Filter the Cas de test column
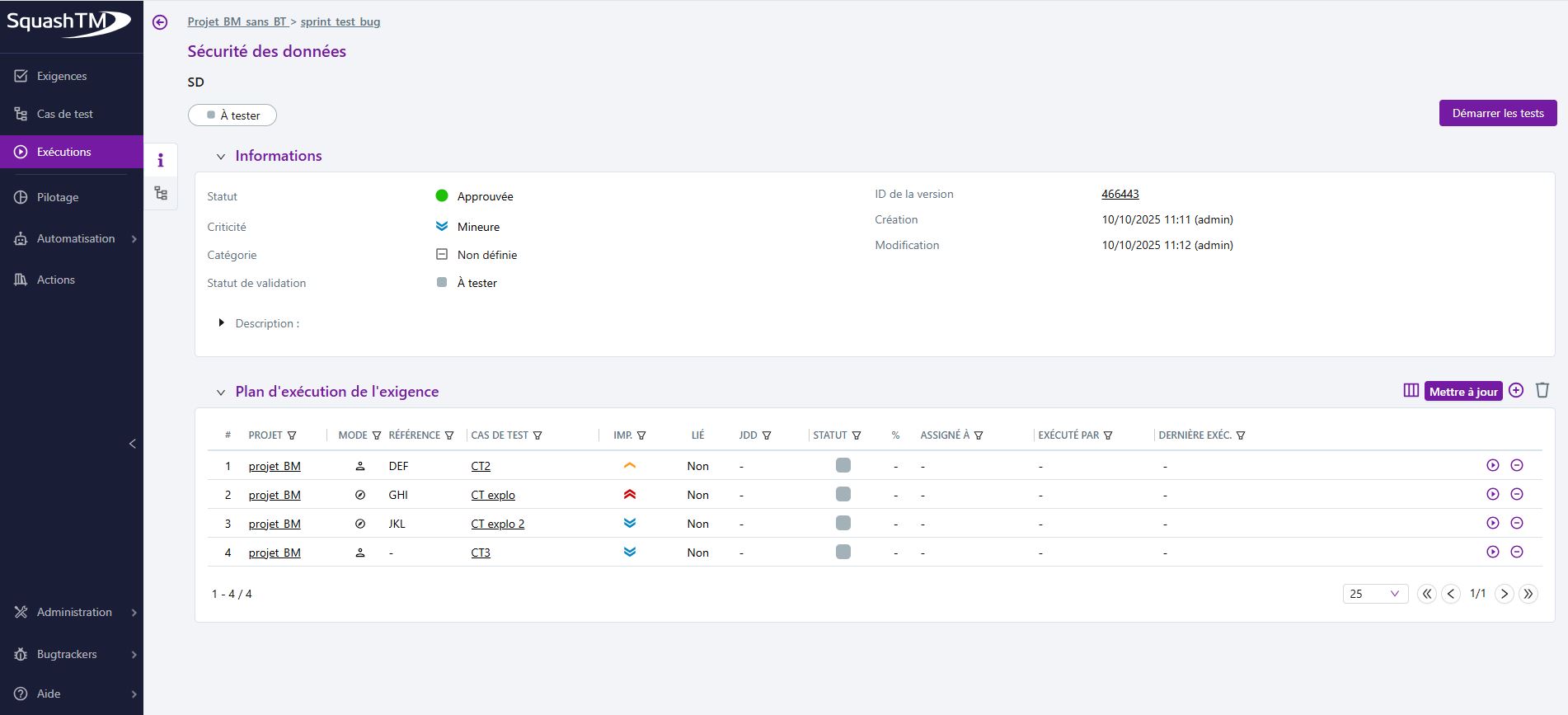The image size is (1568, 715). coord(538,435)
